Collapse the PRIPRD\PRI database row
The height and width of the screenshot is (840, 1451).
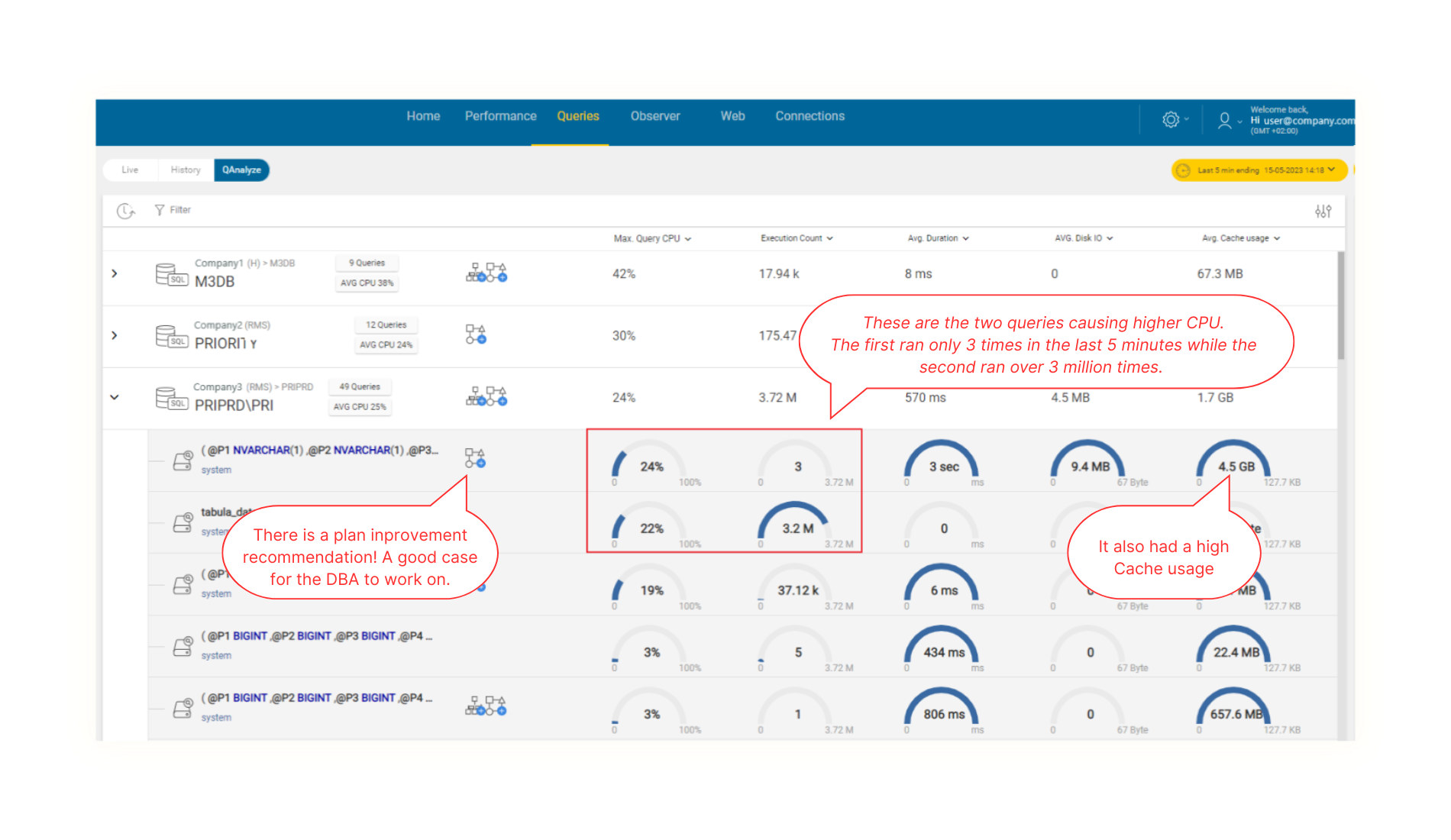(x=115, y=397)
